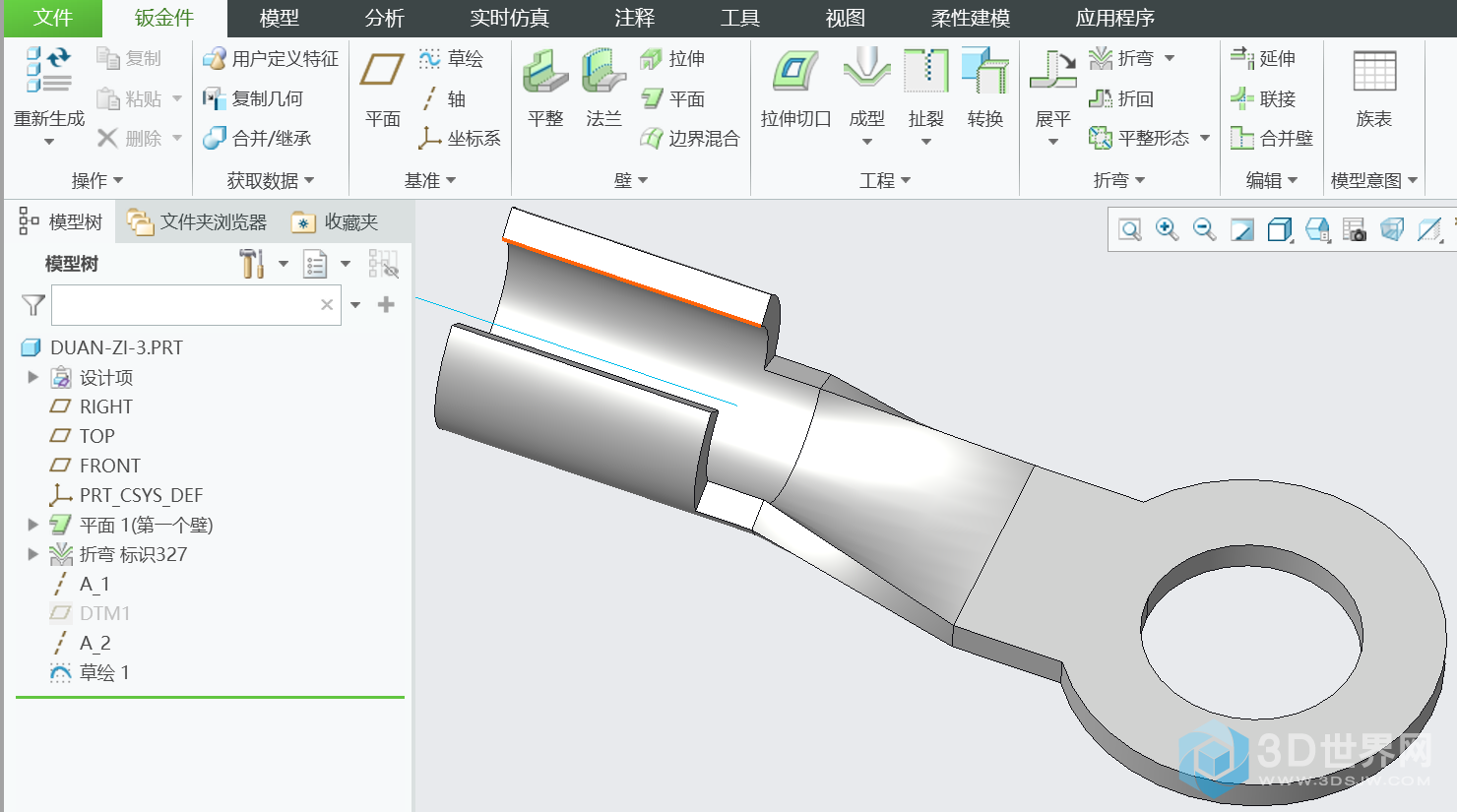Start a 草绘 (sketch) from ribbon
This screenshot has width=1457, height=812.
451,59
